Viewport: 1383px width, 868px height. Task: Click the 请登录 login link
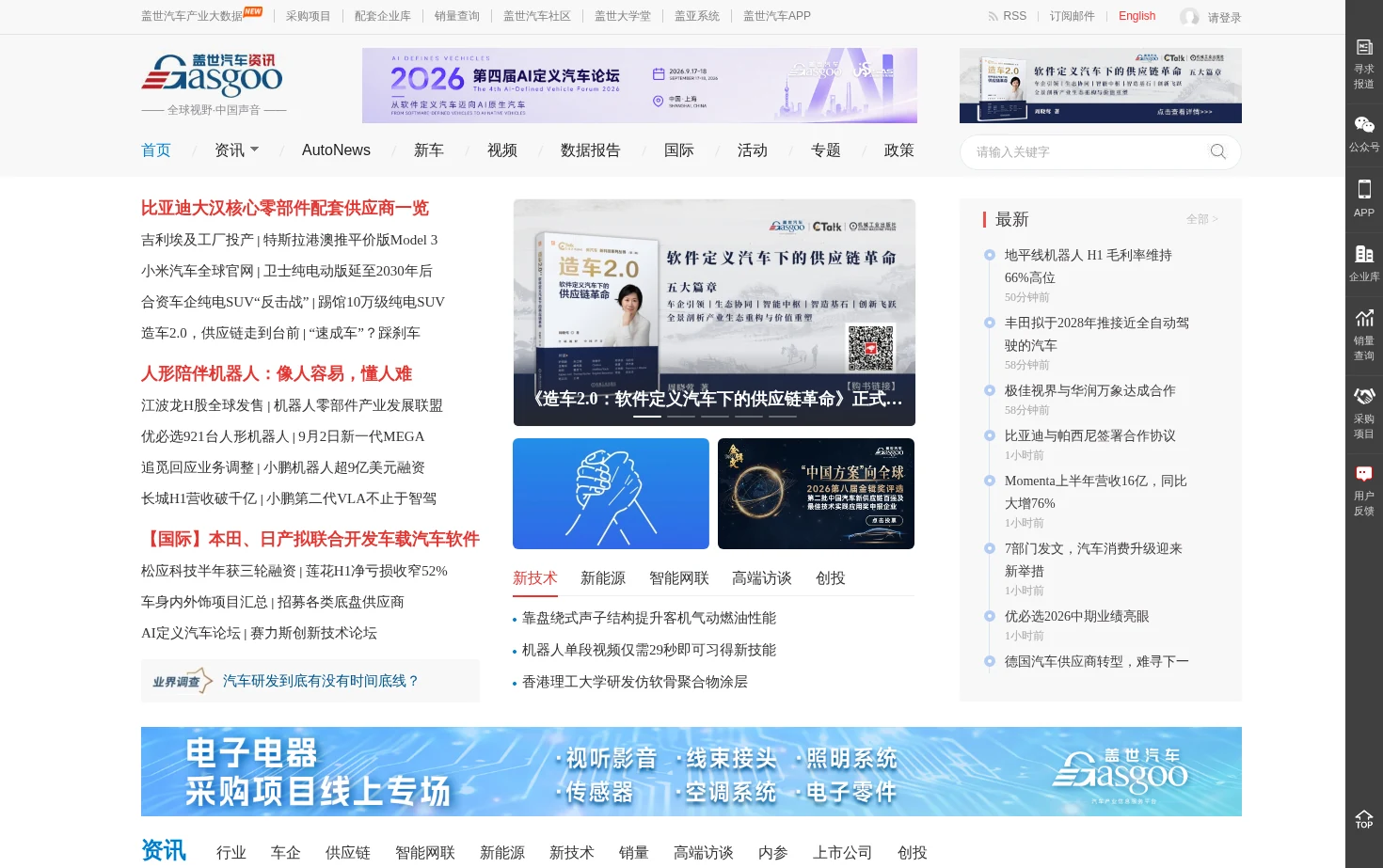click(1224, 17)
